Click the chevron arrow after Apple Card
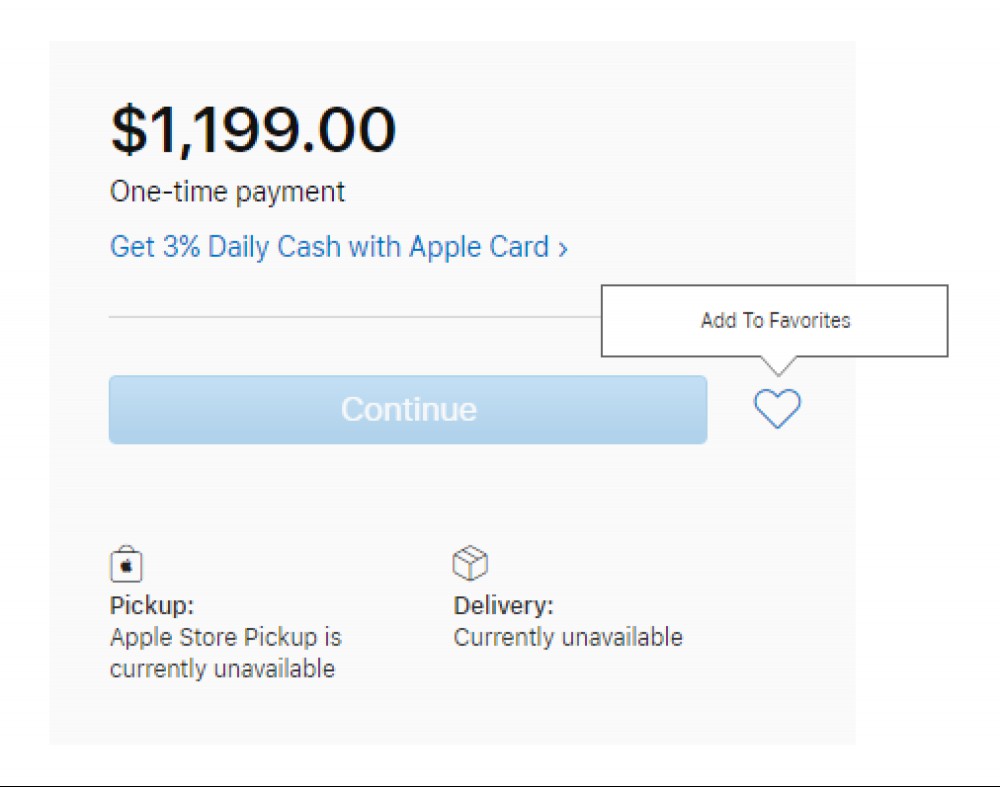The height and width of the screenshot is (787, 1000). point(562,249)
